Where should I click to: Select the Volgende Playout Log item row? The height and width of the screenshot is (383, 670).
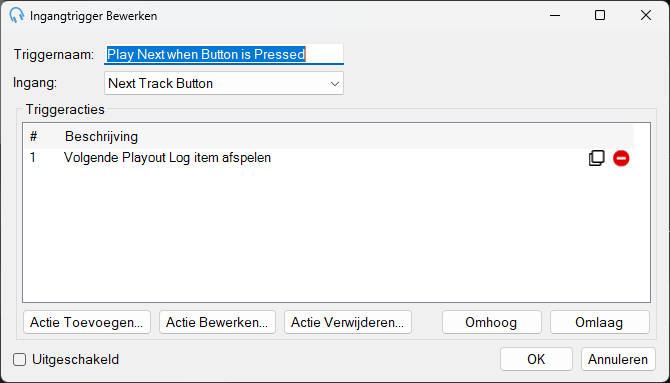tap(329, 158)
